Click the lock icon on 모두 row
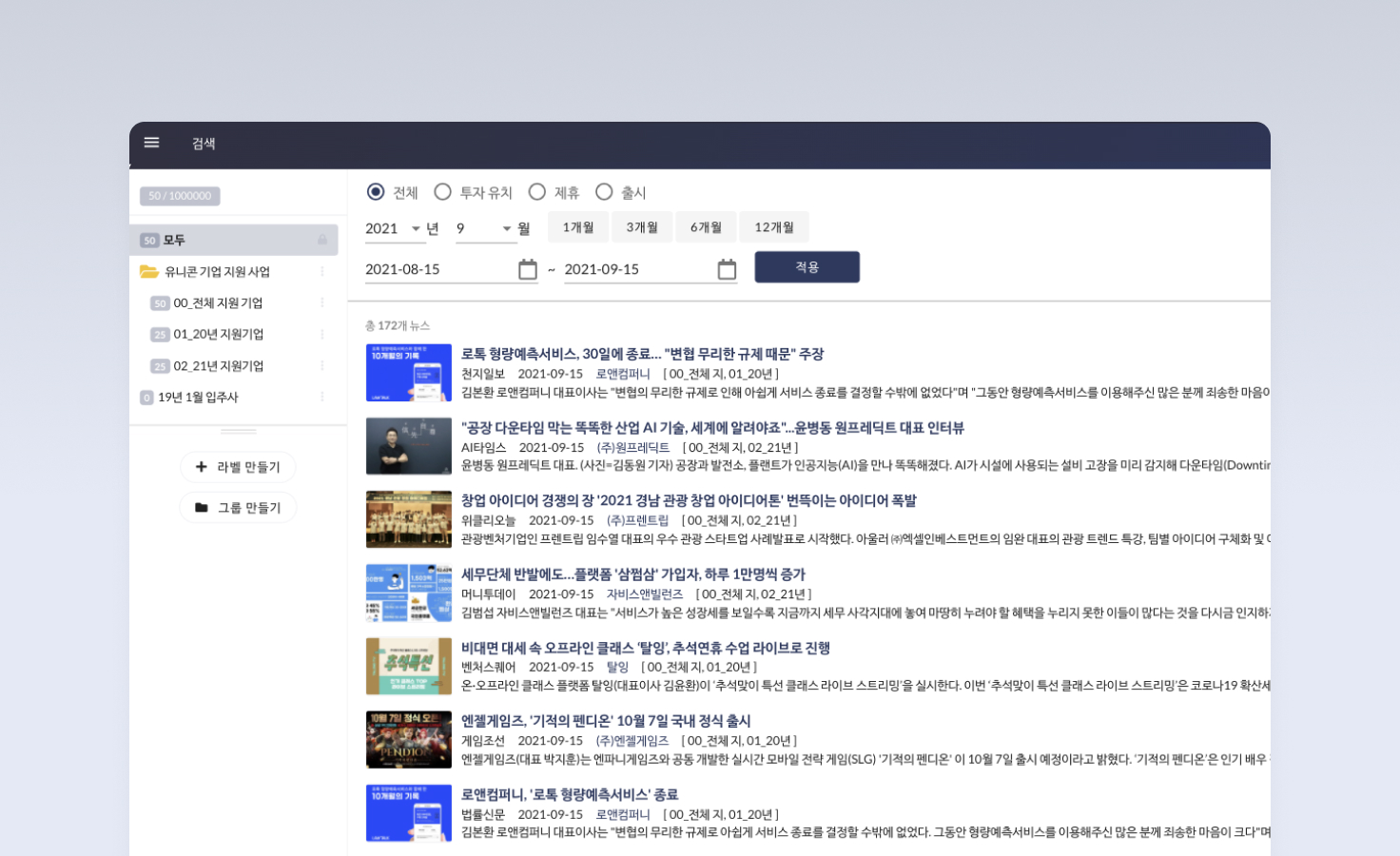Viewport: 1400px width, 856px height. coord(322,240)
